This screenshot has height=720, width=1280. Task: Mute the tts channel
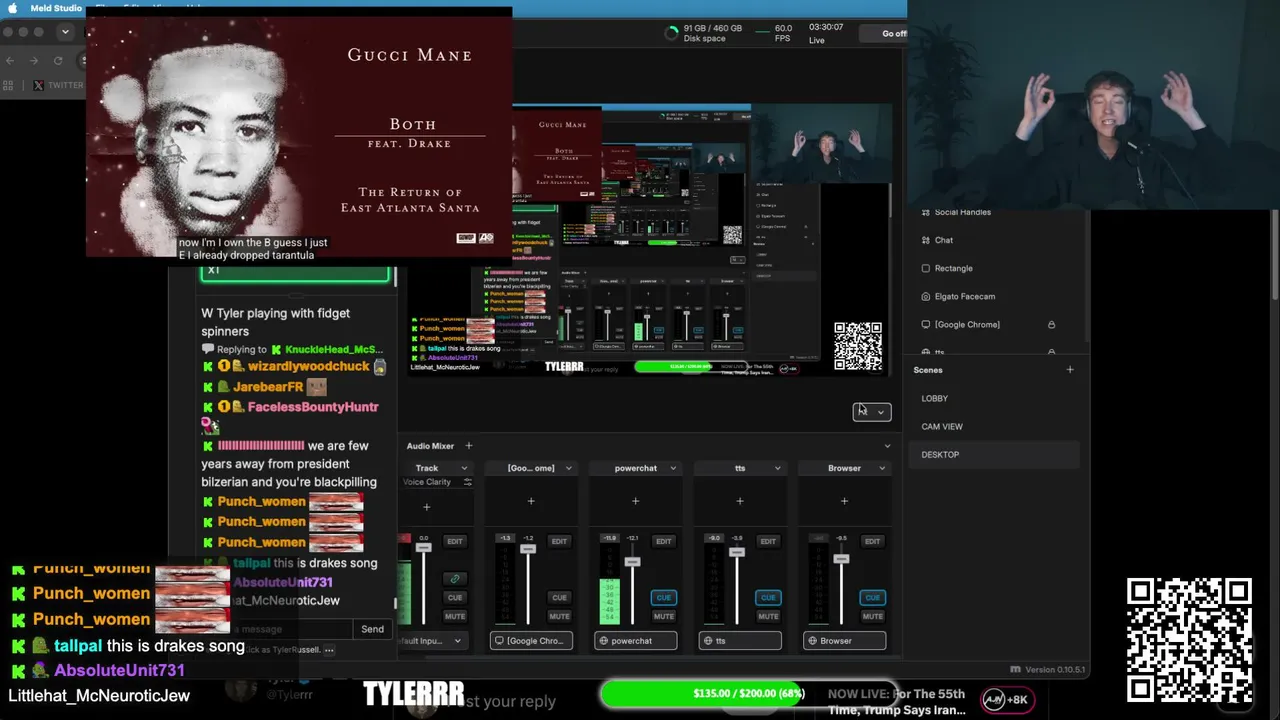768,616
